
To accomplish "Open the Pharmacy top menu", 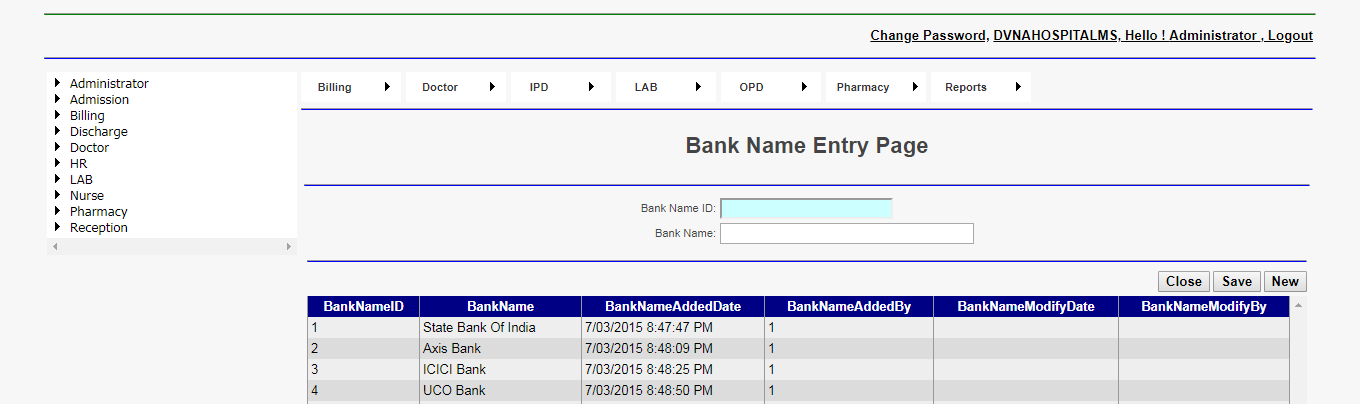I will [x=876, y=87].
